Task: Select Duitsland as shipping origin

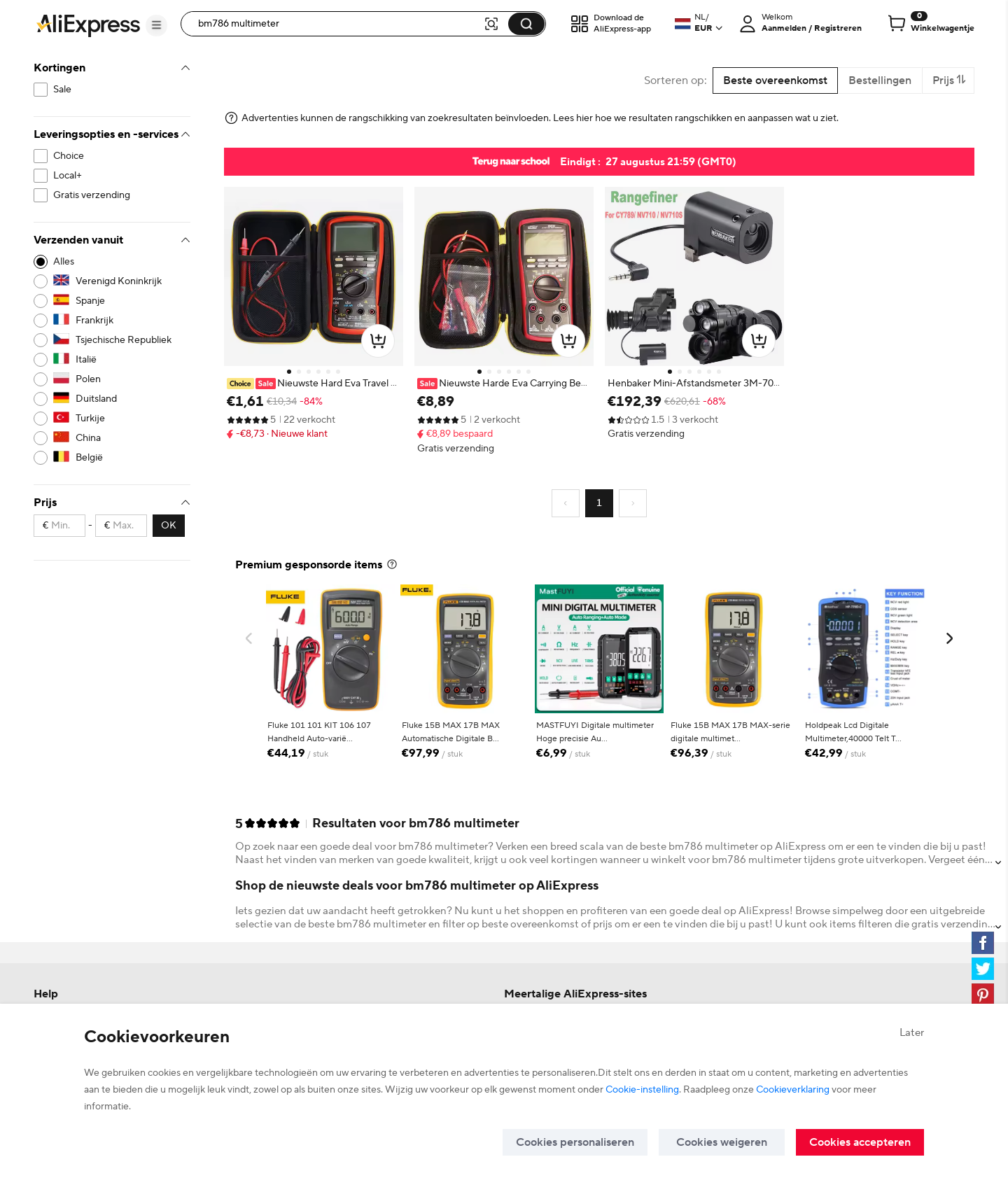Action: (41, 399)
